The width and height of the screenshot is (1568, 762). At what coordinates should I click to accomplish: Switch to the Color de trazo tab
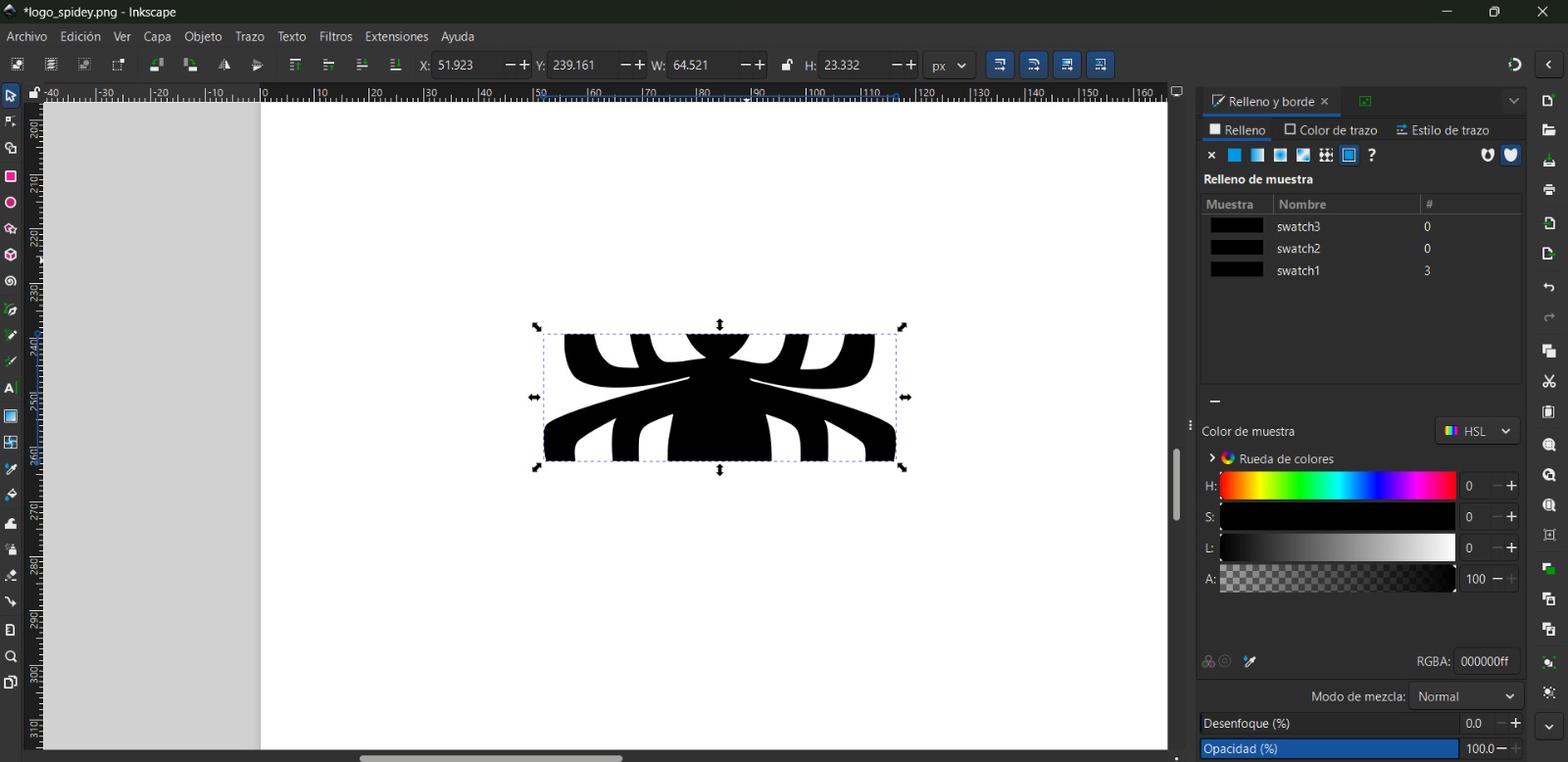pos(1331,130)
